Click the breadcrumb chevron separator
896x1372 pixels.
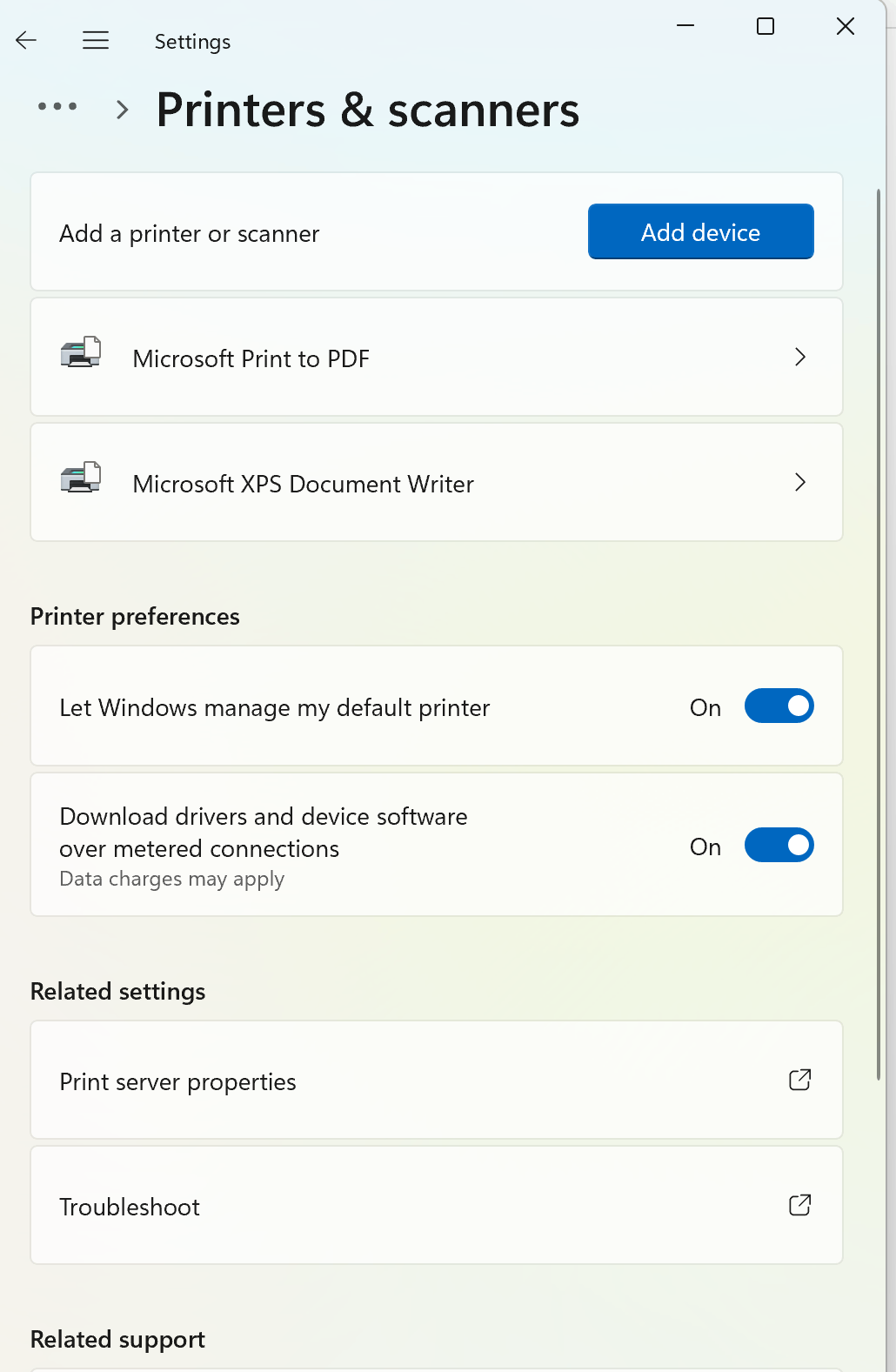pos(123,110)
